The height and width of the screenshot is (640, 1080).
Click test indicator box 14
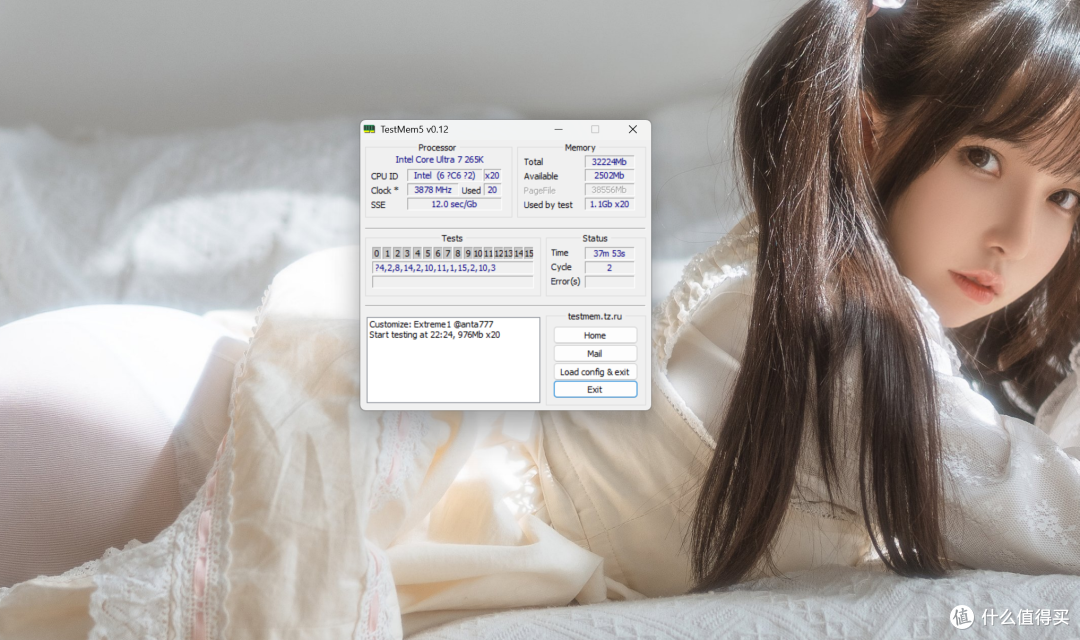point(519,254)
